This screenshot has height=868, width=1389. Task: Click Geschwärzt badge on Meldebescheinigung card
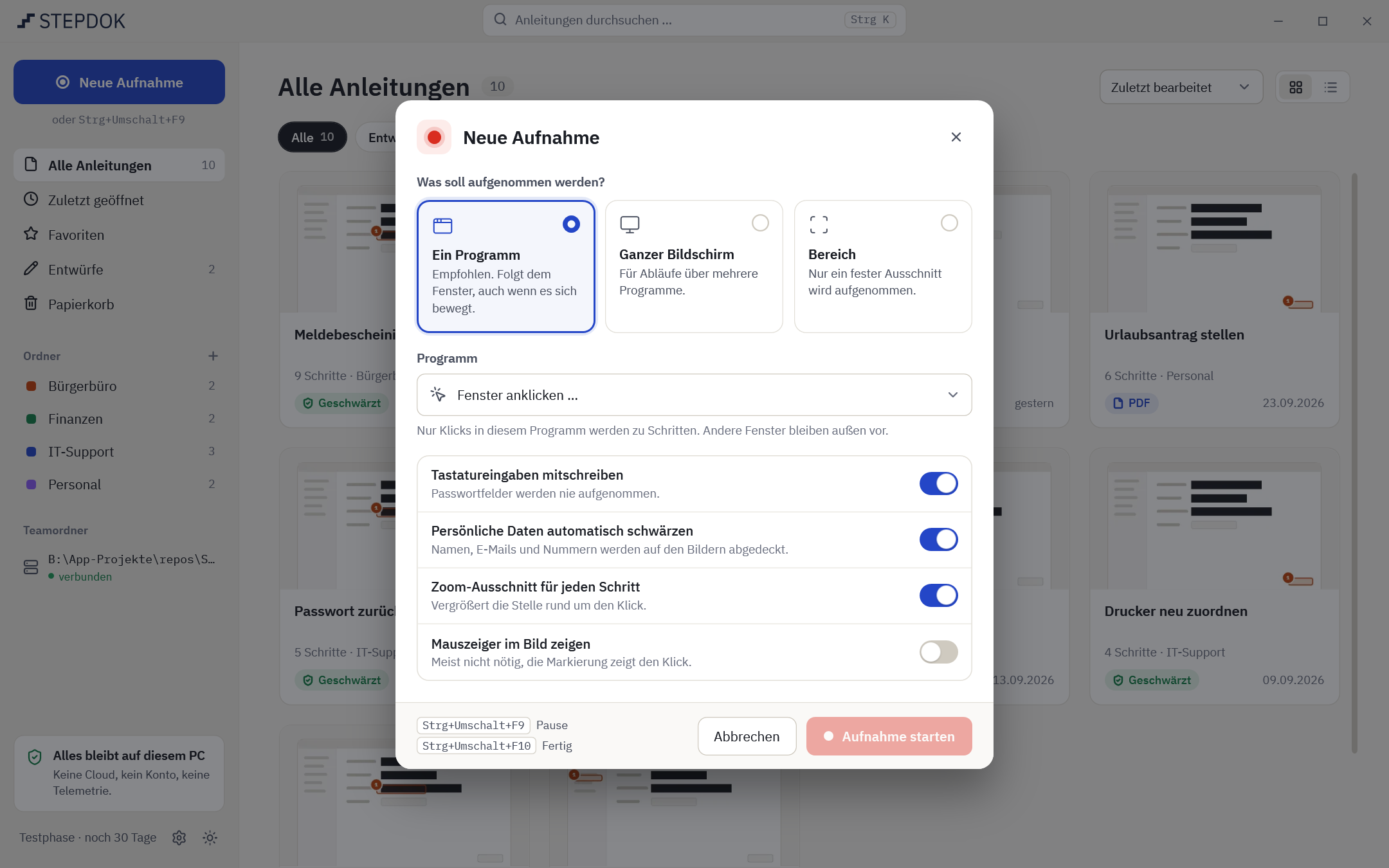(x=341, y=403)
